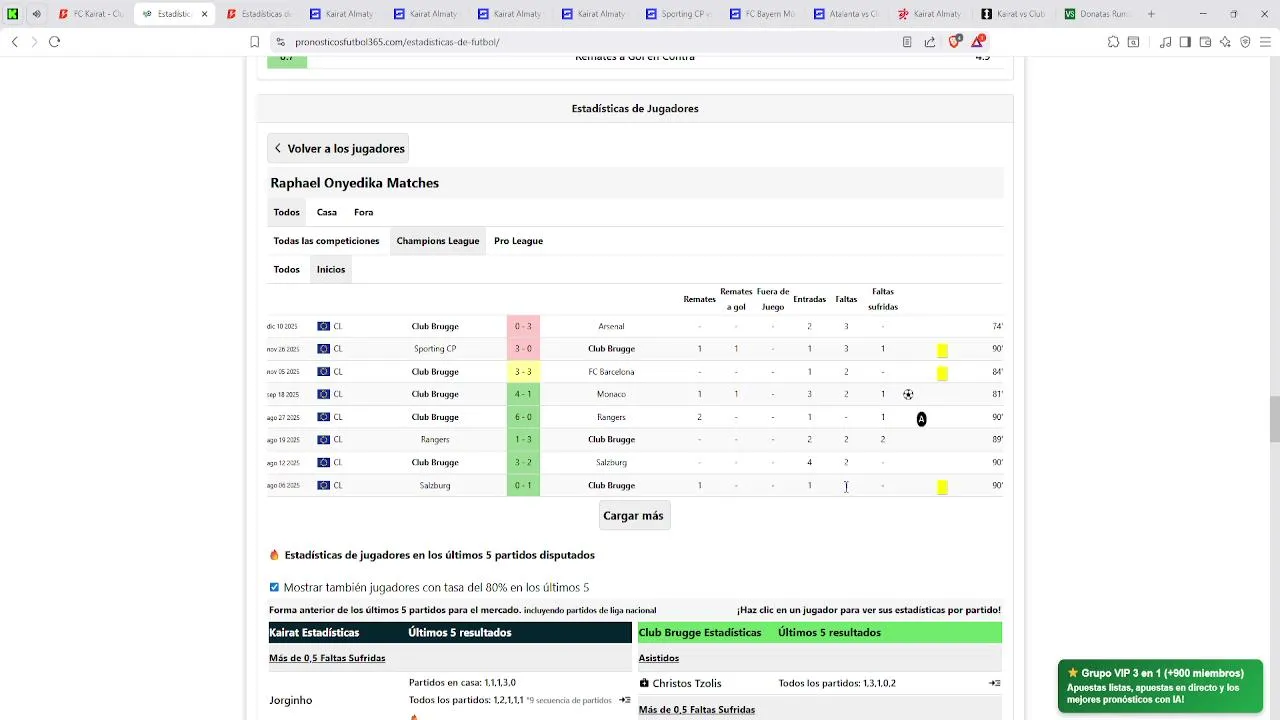Open Brave Wallet icon
The height and width of the screenshot is (720, 1280).
[x=1205, y=42]
